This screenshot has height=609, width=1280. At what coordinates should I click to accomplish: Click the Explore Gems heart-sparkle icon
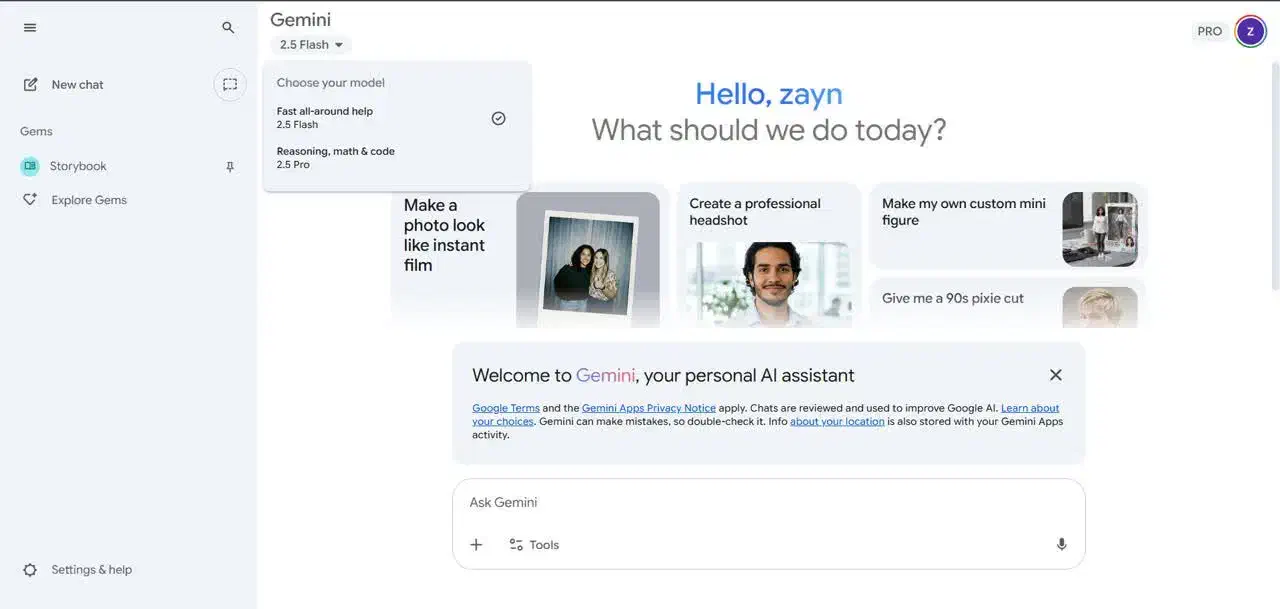coord(30,200)
